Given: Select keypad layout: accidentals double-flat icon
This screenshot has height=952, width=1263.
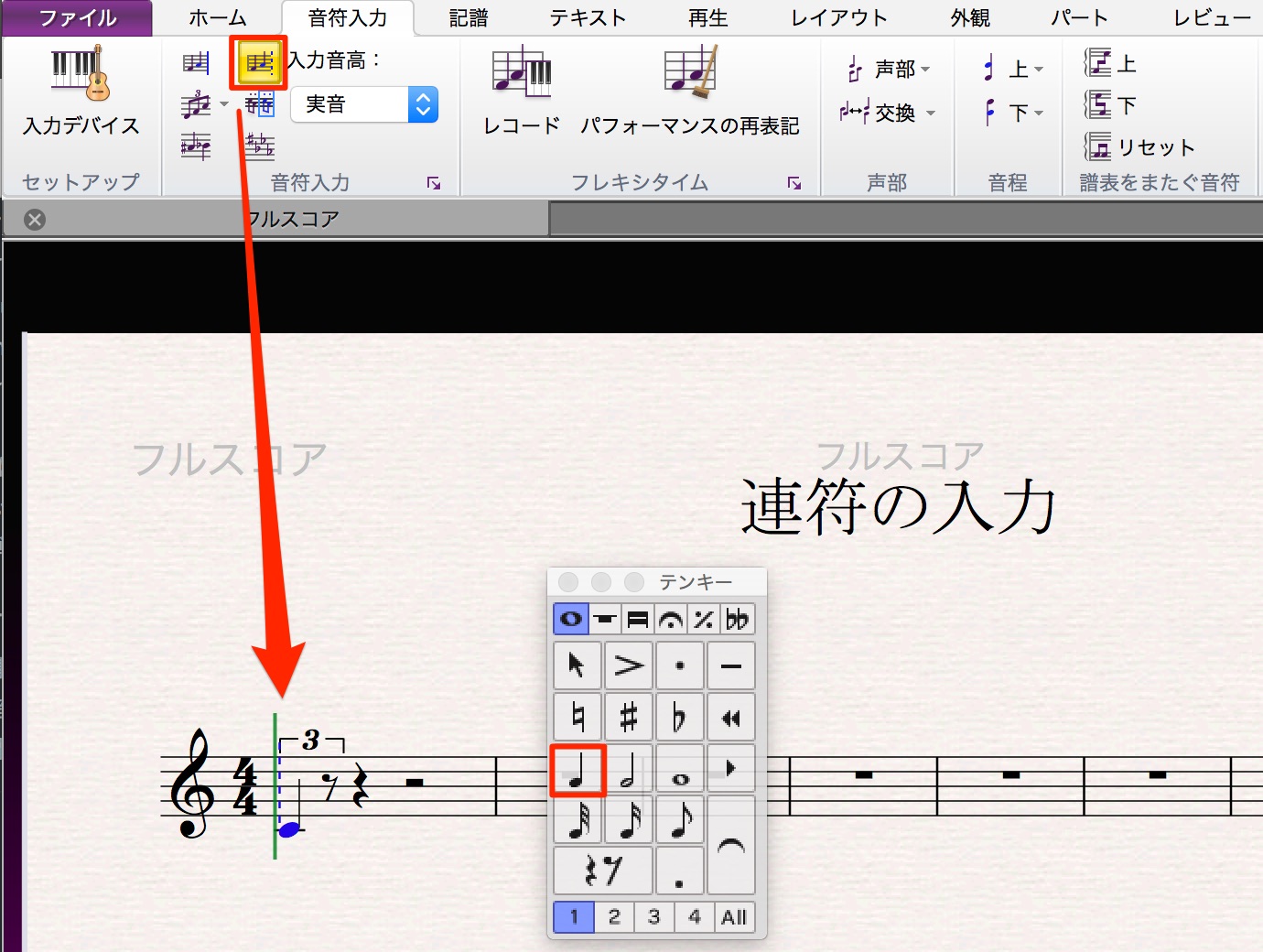Looking at the screenshot, I should coord(738,620).
